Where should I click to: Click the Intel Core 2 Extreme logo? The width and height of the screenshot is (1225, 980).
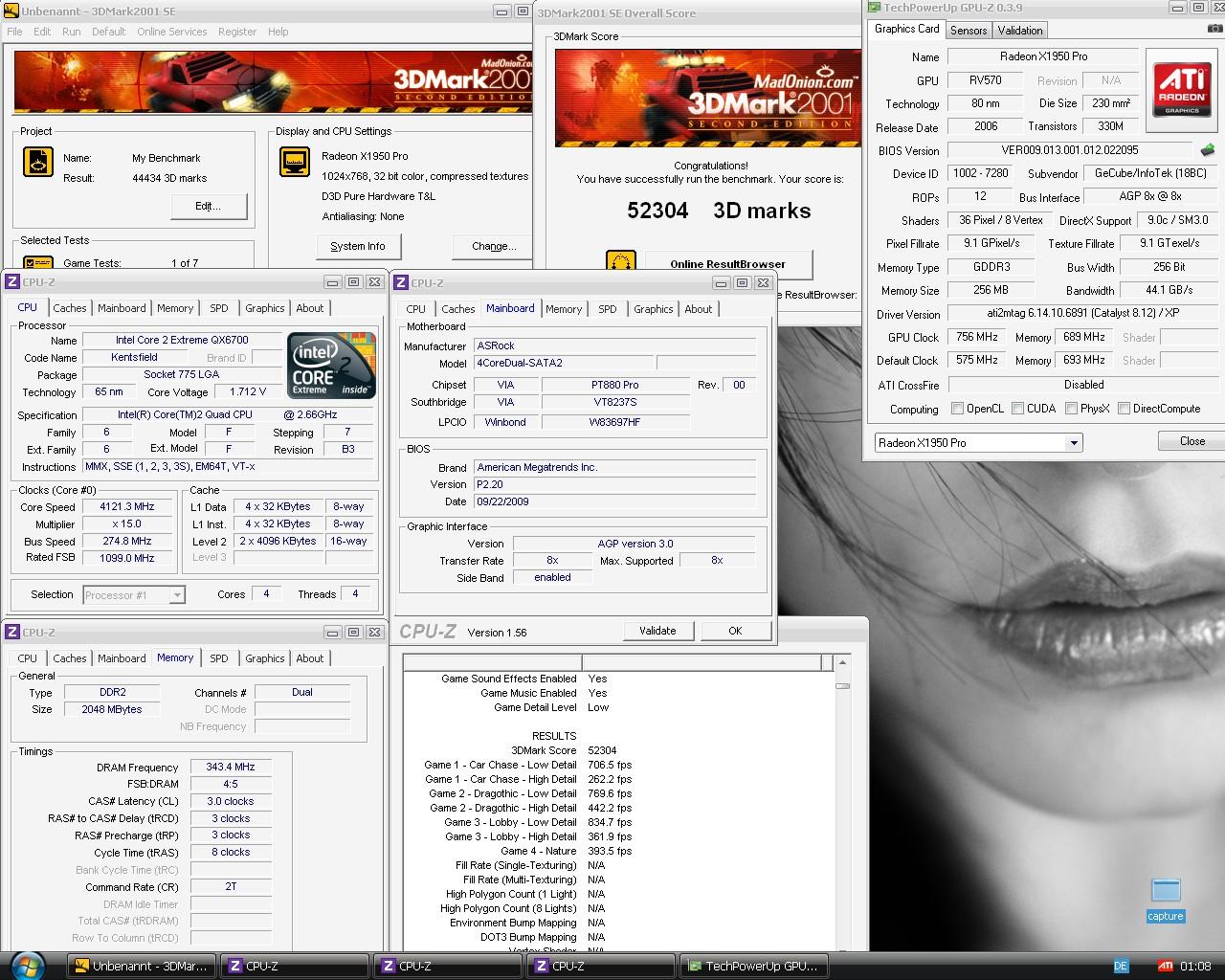click(x=330, y=365)
